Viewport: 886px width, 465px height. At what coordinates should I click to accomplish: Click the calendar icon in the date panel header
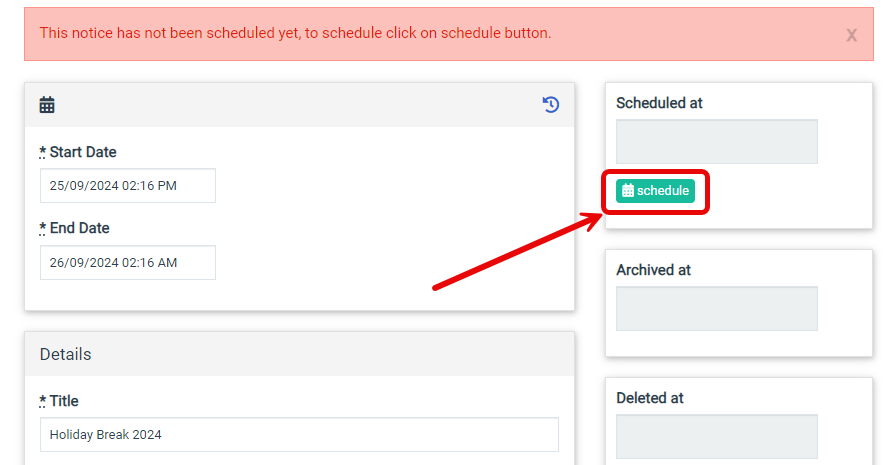[47, 105]
